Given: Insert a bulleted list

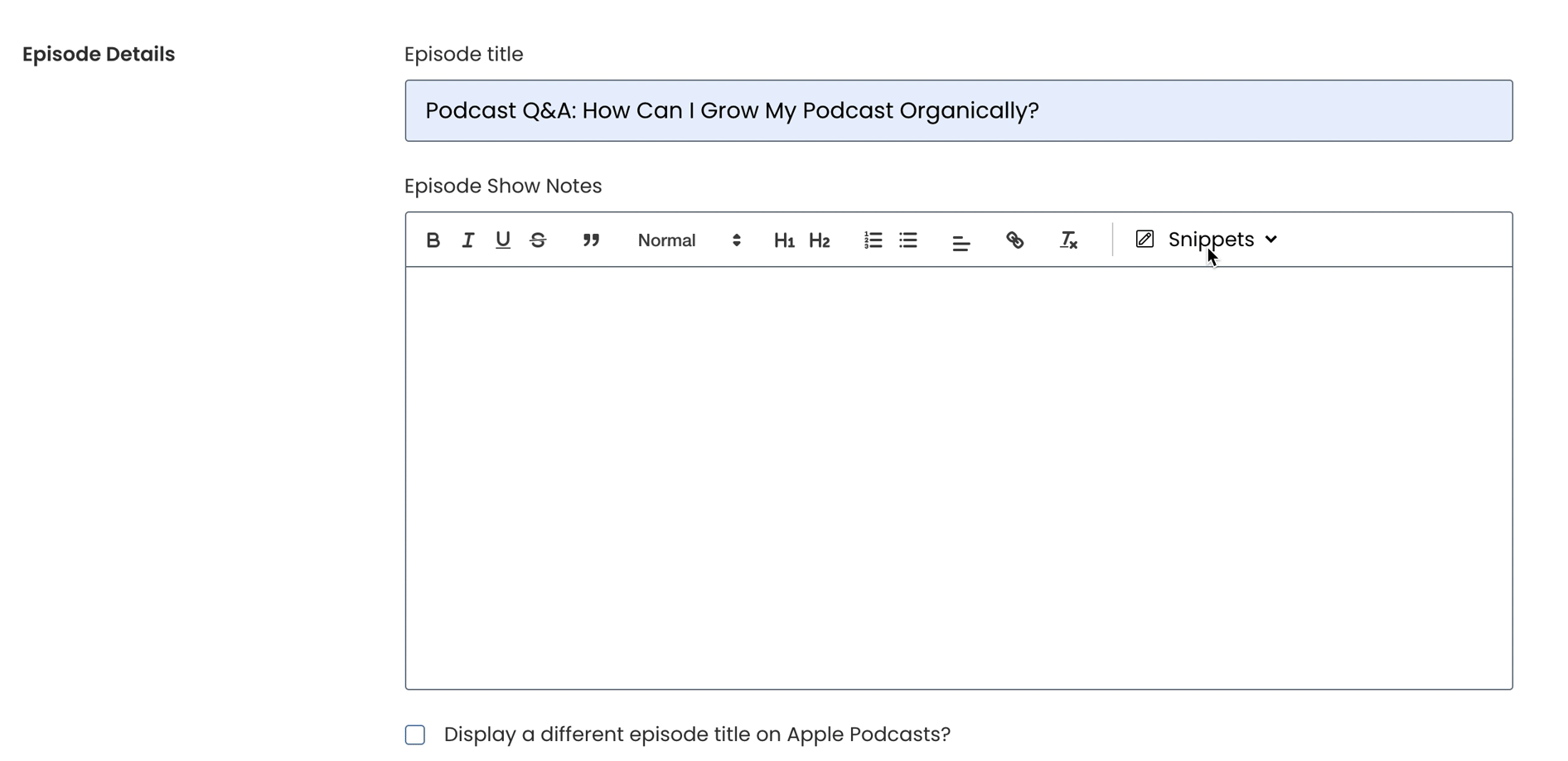Looking at the screenshot, I should pyautogui.click(x=908, y=240).
